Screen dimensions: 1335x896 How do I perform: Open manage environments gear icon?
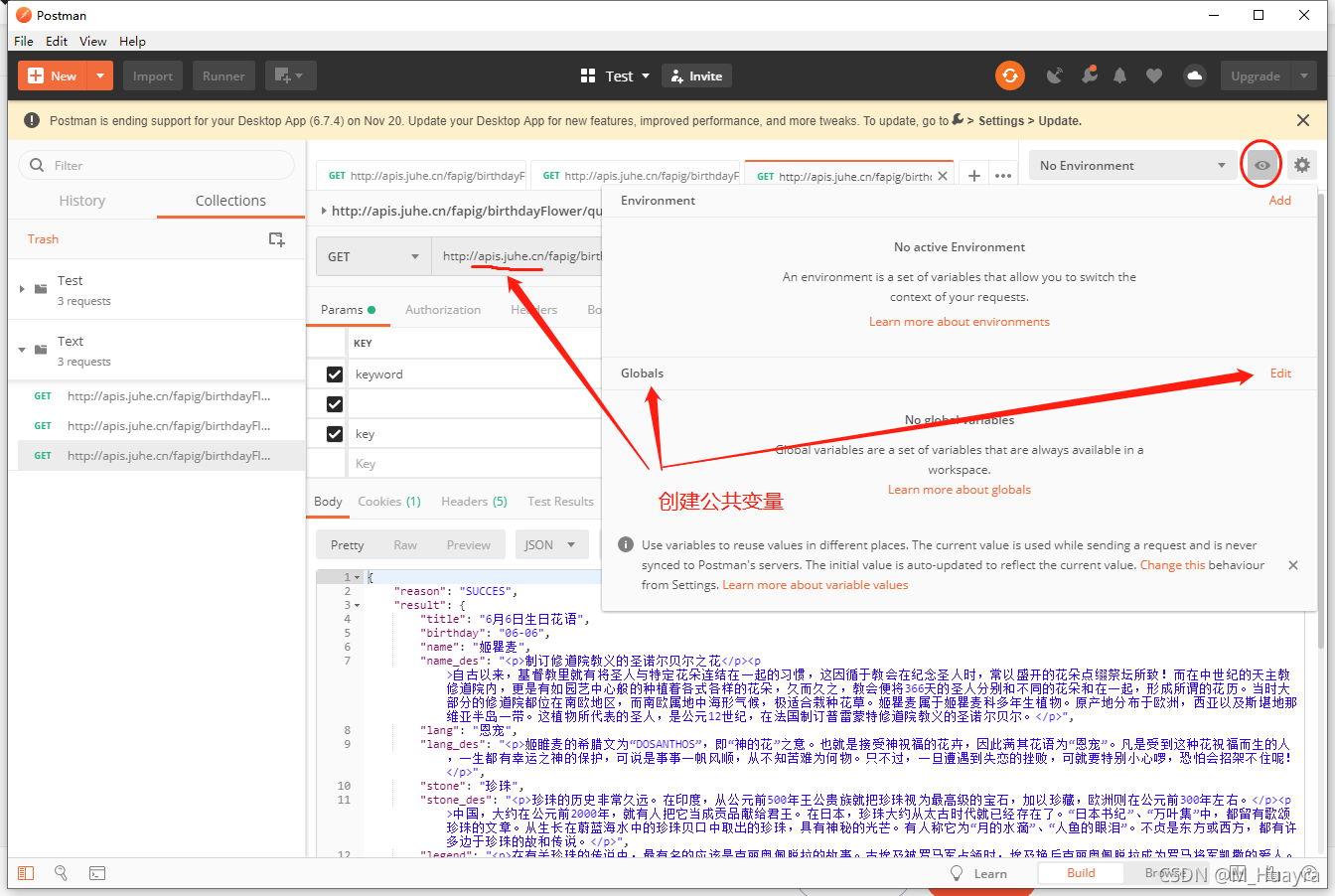pyautogui.click(x=1302, y=165)
